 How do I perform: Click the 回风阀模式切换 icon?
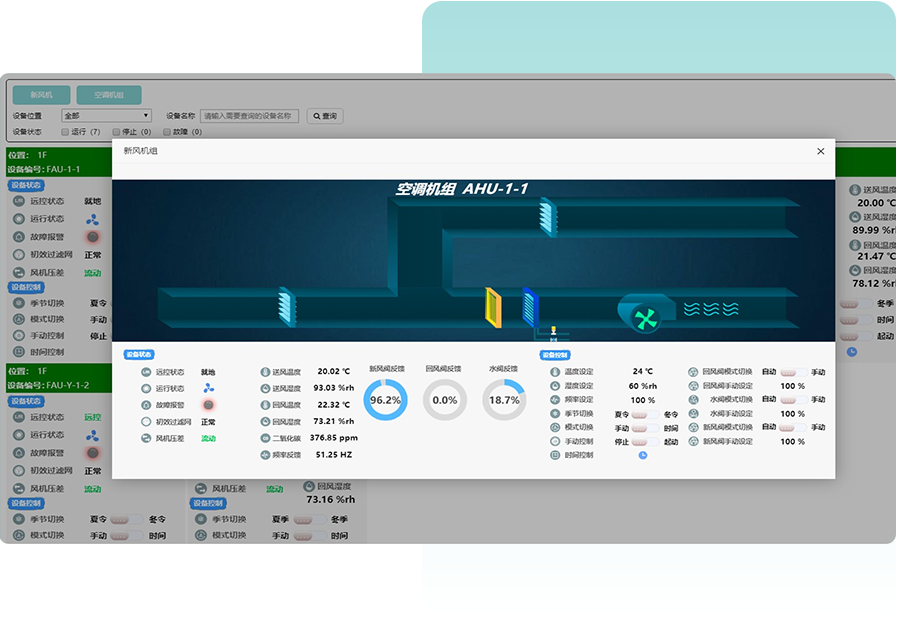coord(693,372)
